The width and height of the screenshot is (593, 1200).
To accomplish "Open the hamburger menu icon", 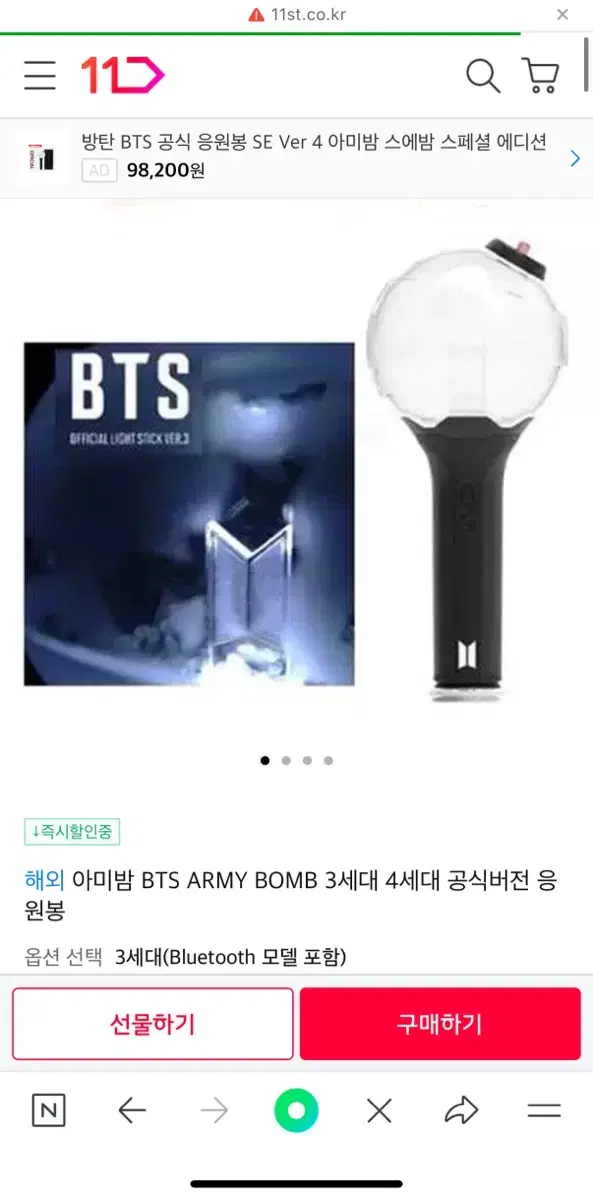I will [40, 76].
